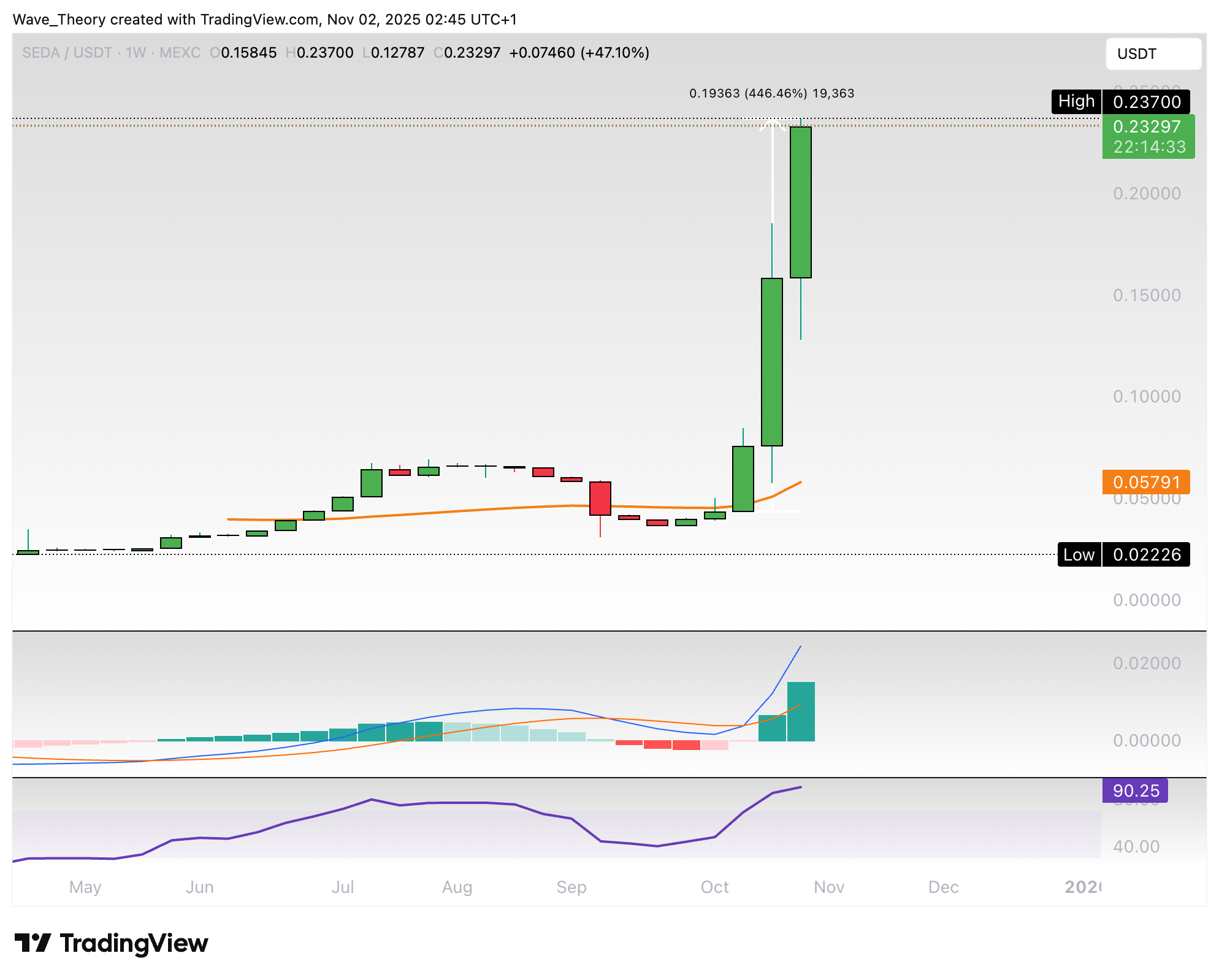The width and height of the screenshot is (1219, 980).
Task: Click the Oct label on time axis
Action: pyautogui.click(x=714, y=887)
